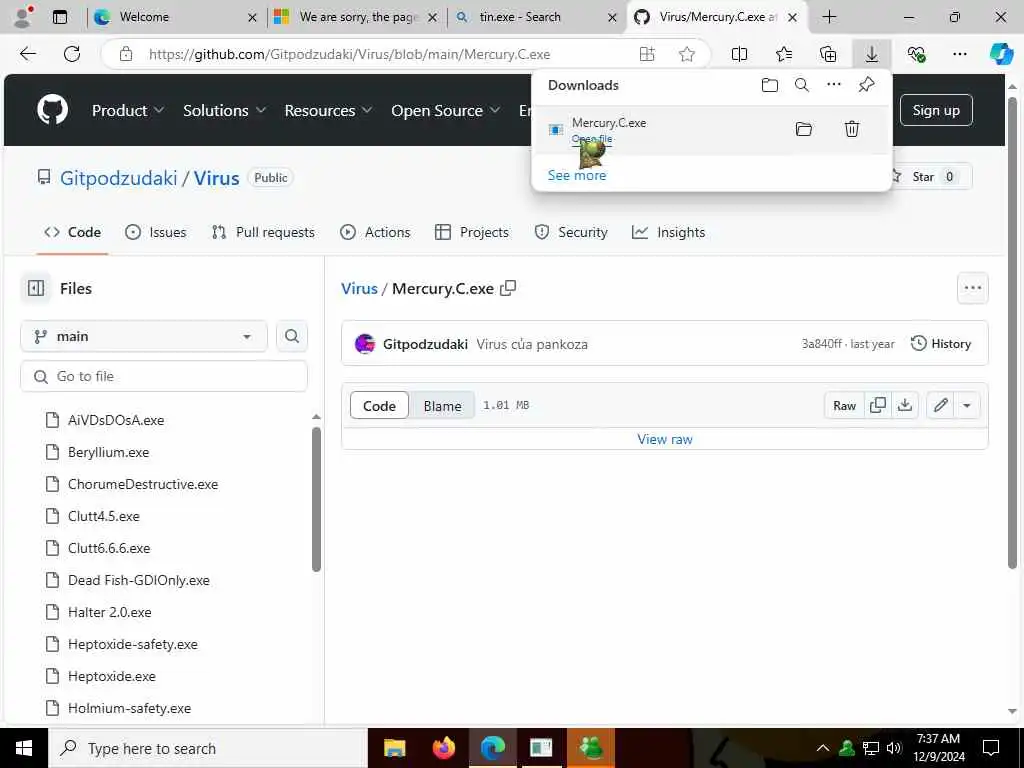Open Firefox from taskbar

click(x=443, y=748)
